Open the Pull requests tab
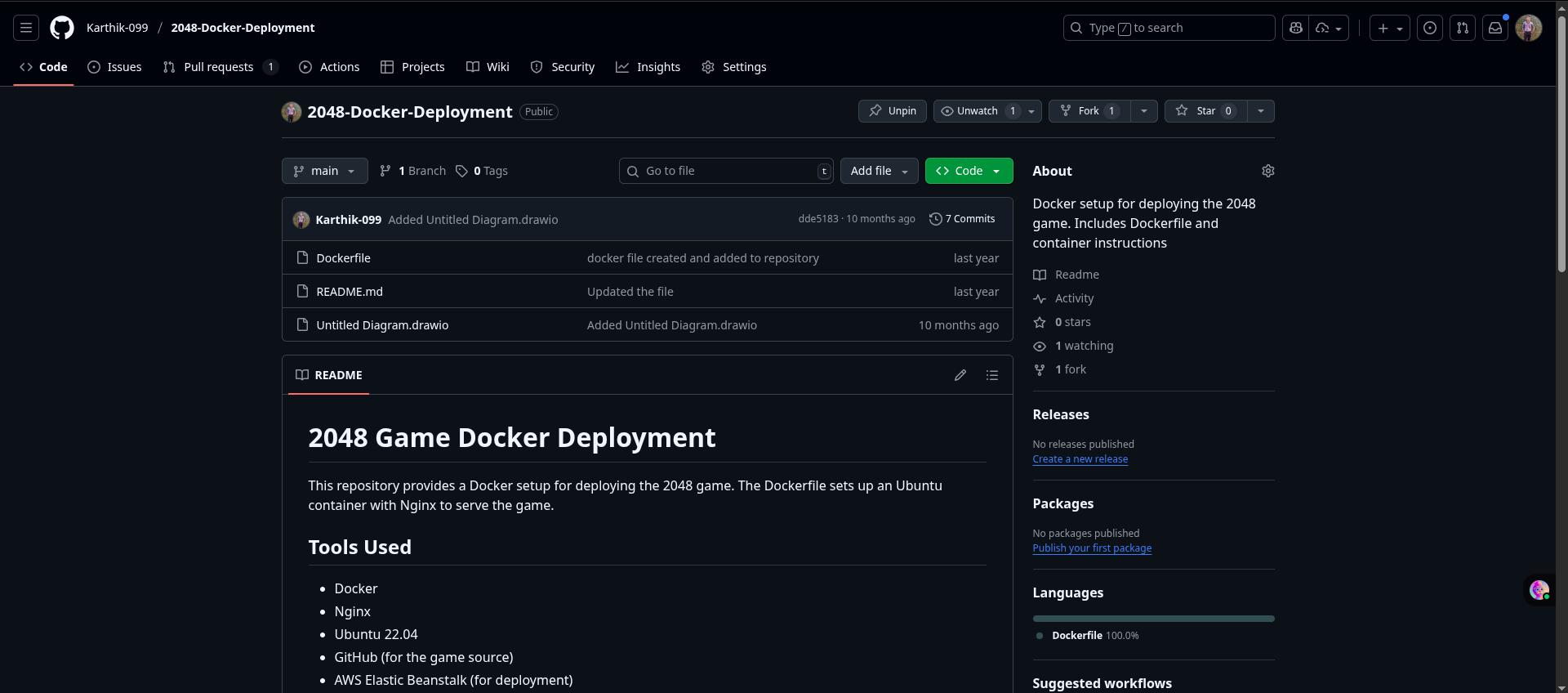 click(220, 67)
